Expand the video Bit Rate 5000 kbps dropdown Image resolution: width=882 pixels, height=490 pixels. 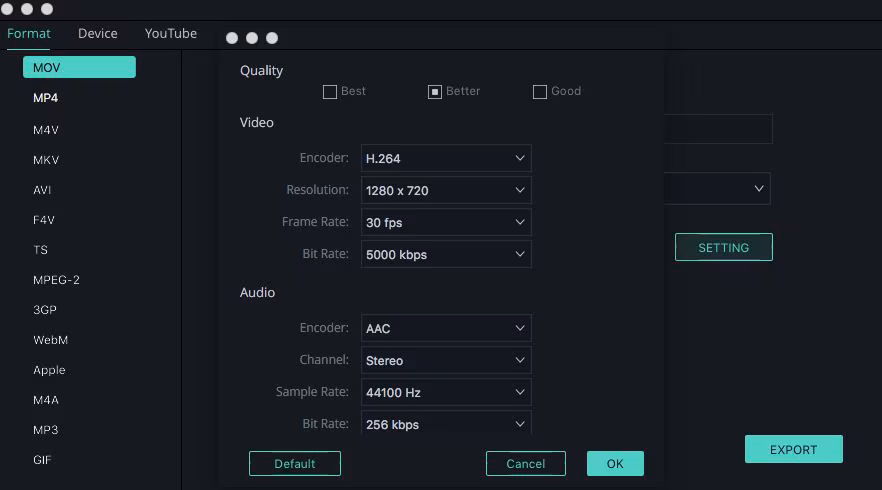(x=445, y=254)
